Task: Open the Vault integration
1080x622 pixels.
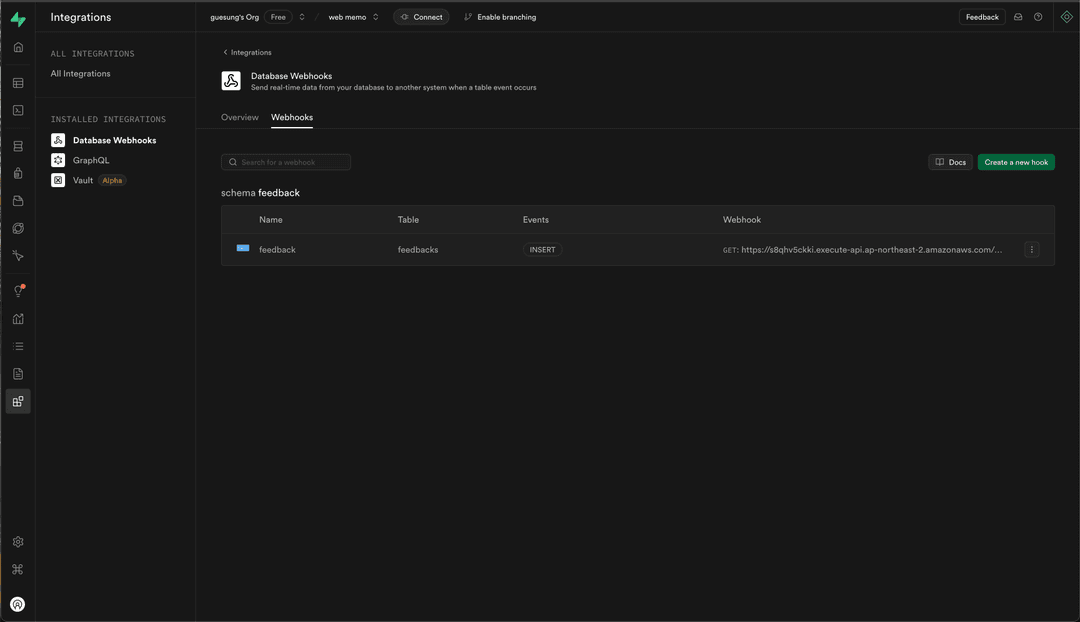Action: click(83, 180)
